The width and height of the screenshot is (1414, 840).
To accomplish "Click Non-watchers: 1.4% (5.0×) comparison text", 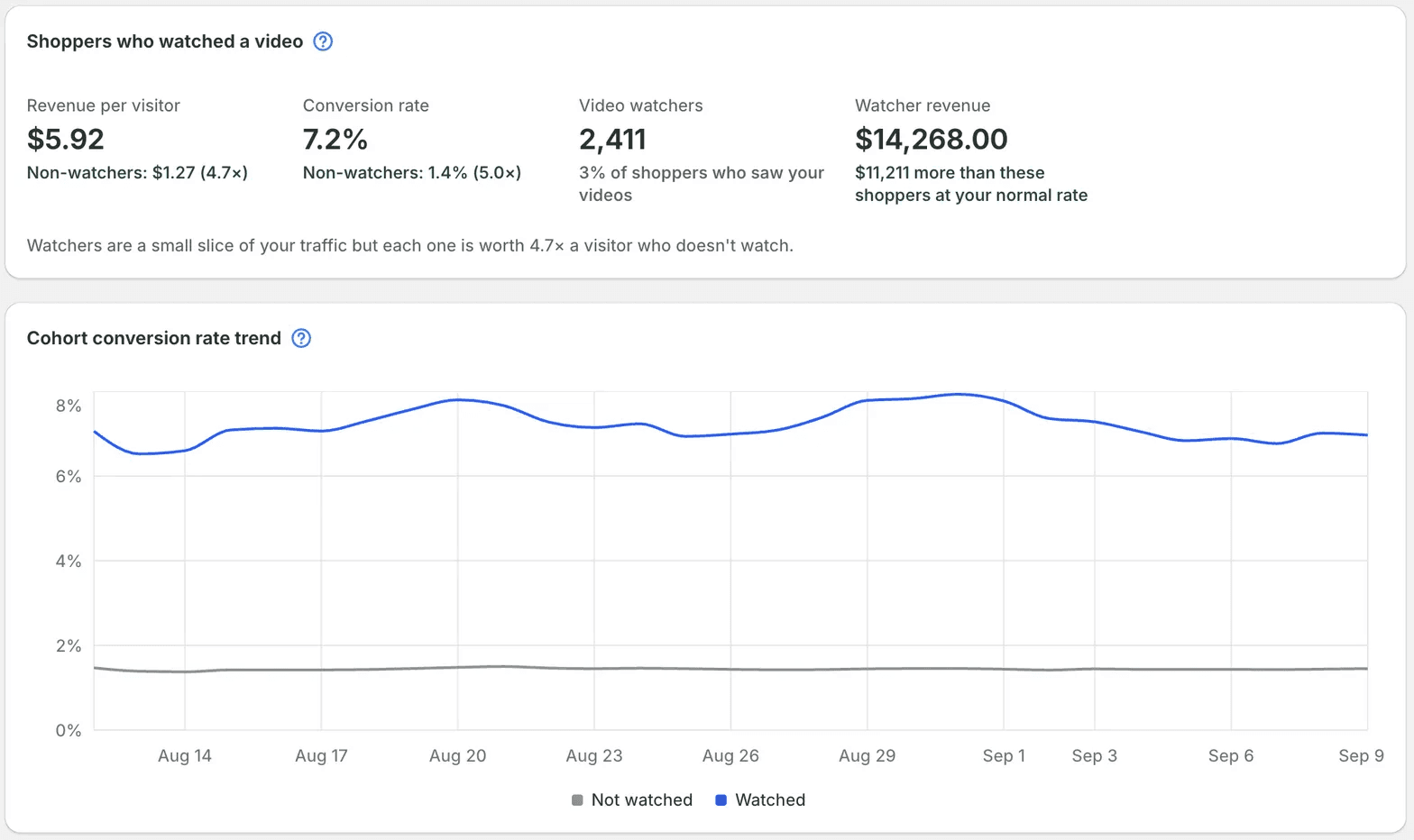I will [412, 172].
